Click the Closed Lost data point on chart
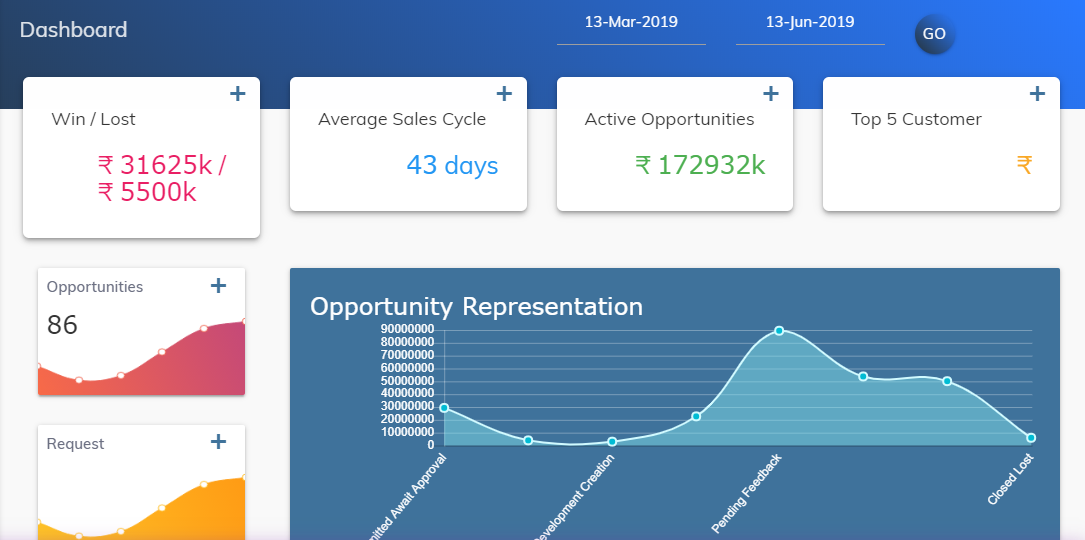 (x=1031, y=438)
